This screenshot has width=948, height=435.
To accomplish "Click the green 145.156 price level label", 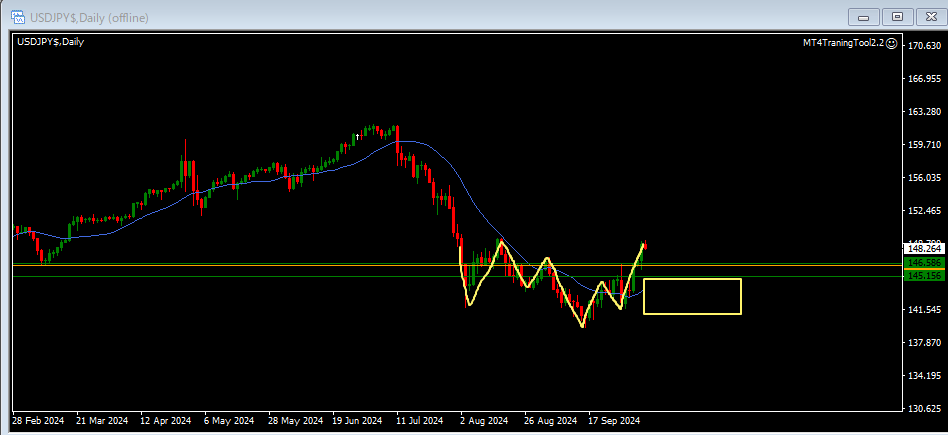I will coord(923,276).
